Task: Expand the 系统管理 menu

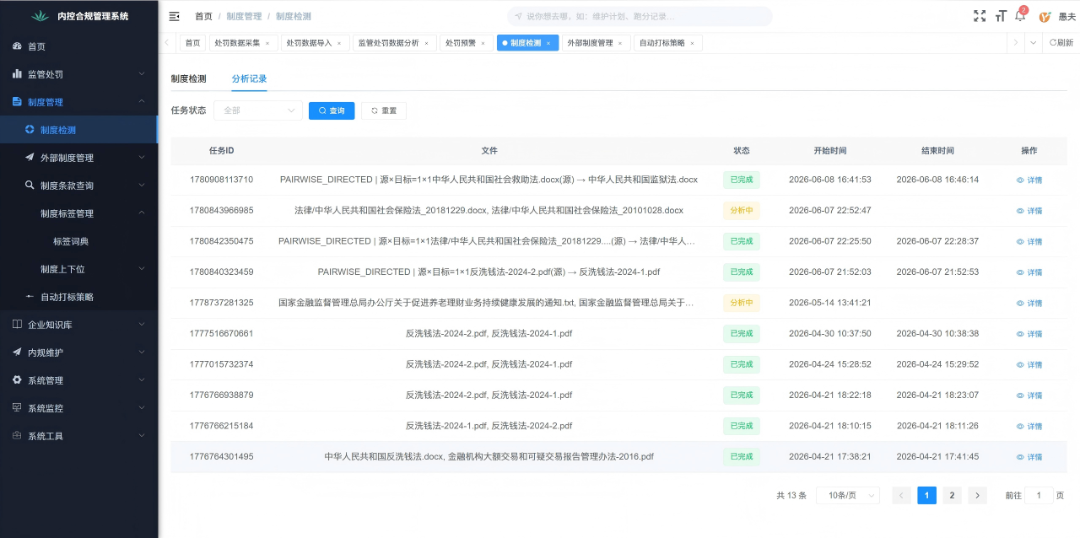Action: (x=79, y=380)
